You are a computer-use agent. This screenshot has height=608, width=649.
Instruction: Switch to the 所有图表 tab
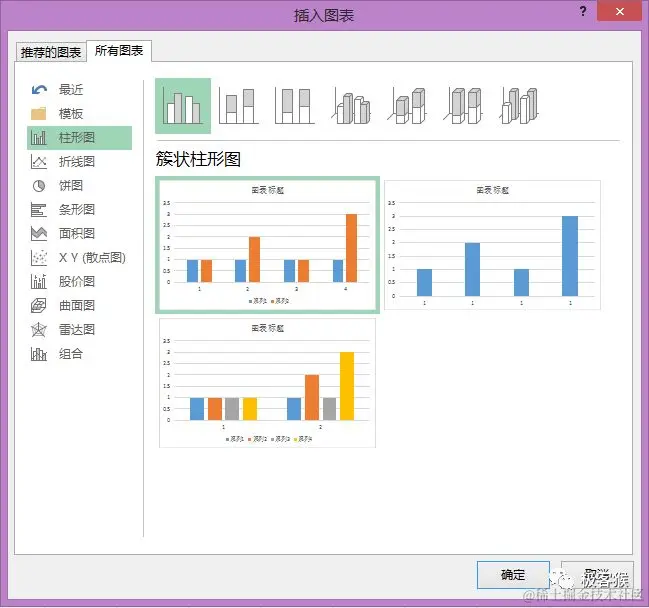click(119, 51)
